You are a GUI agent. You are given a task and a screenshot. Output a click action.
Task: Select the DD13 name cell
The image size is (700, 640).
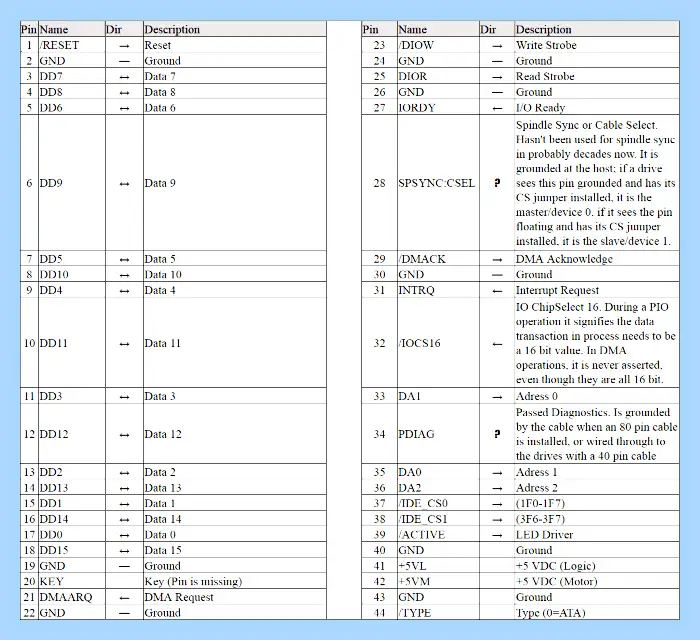pos(72,487)
